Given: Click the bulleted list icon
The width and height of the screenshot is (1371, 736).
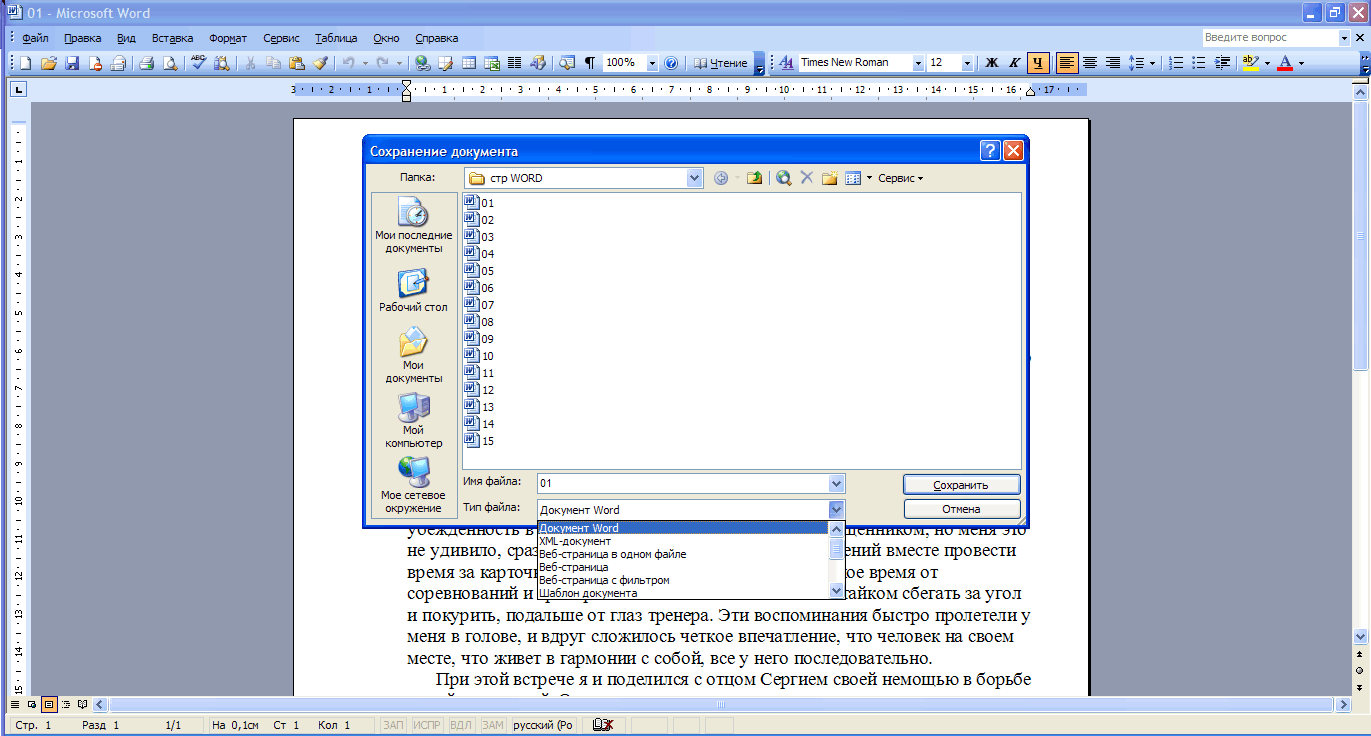Looking at the screenshot, I should pyautogui.click(x=1199, y=63).
